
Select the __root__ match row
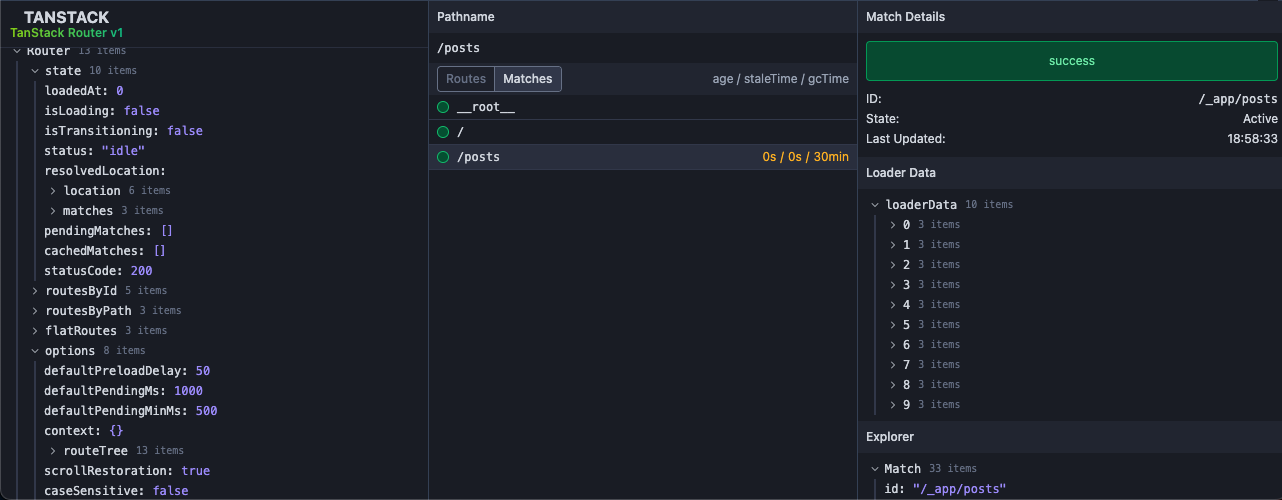click(x=643, y=107)
